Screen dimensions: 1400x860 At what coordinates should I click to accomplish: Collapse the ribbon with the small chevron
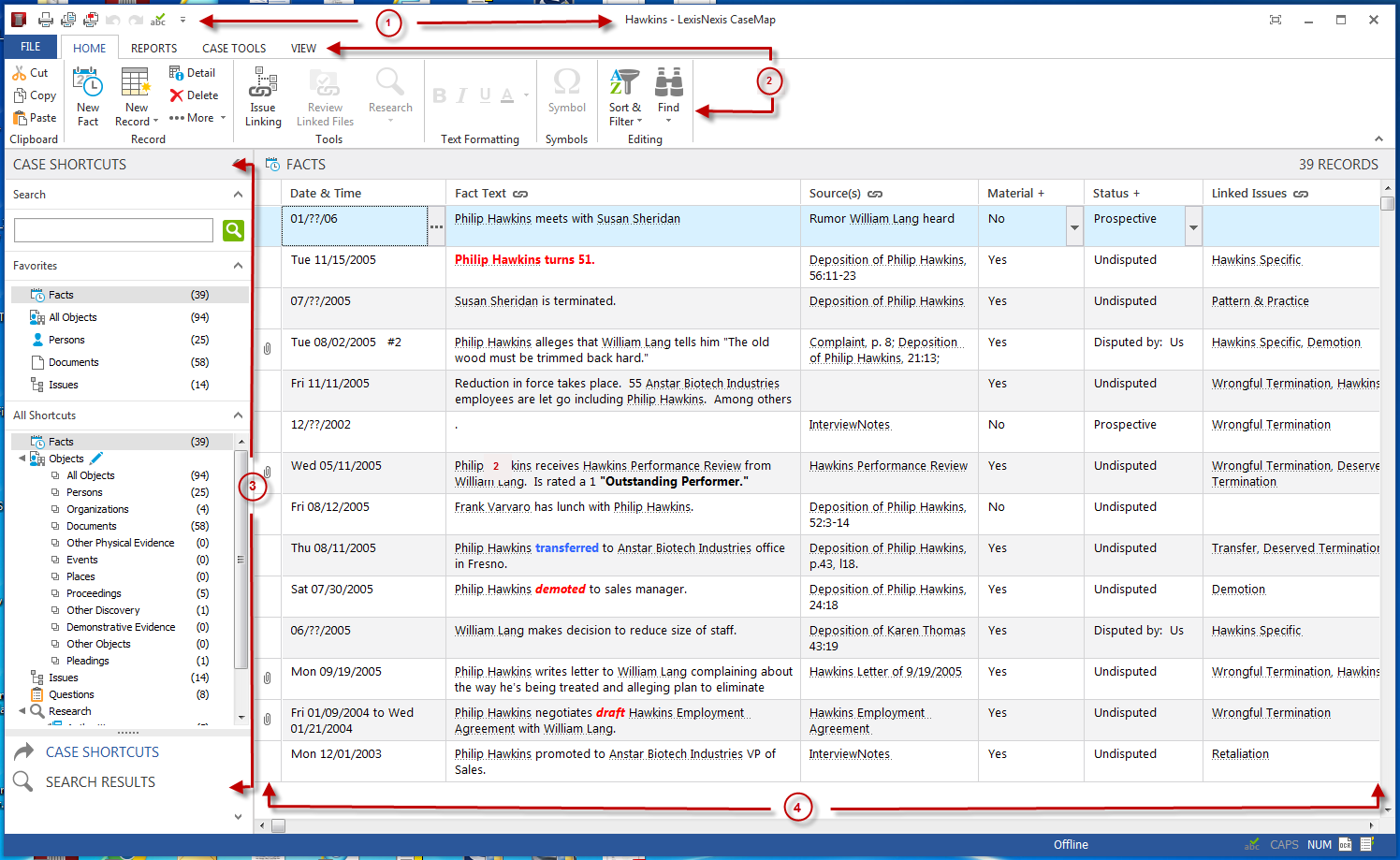tap(1378, 138)
